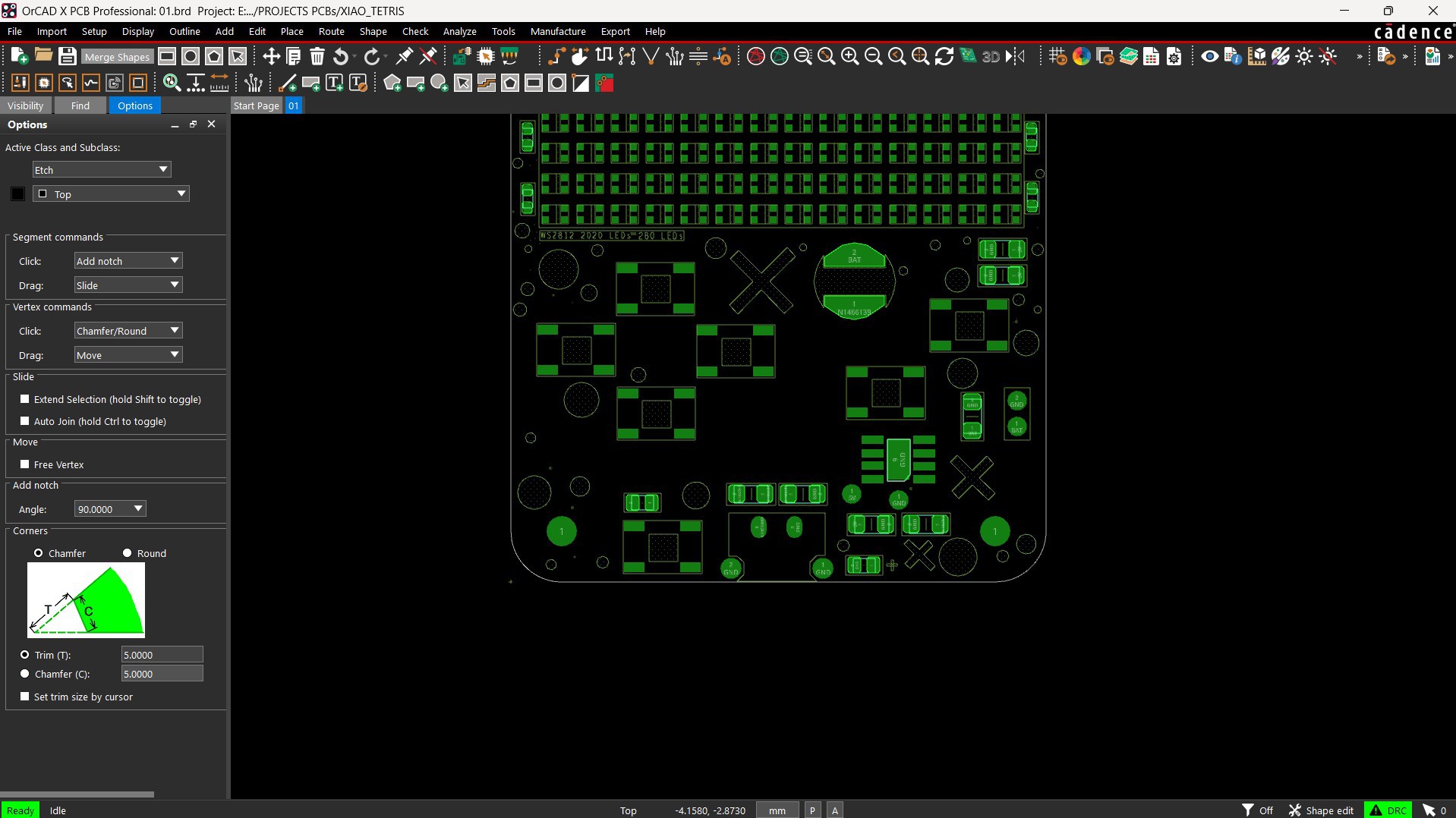Click the refresh display icon
This screenshot has width=1456, height=818.
(x=944, y=56)
